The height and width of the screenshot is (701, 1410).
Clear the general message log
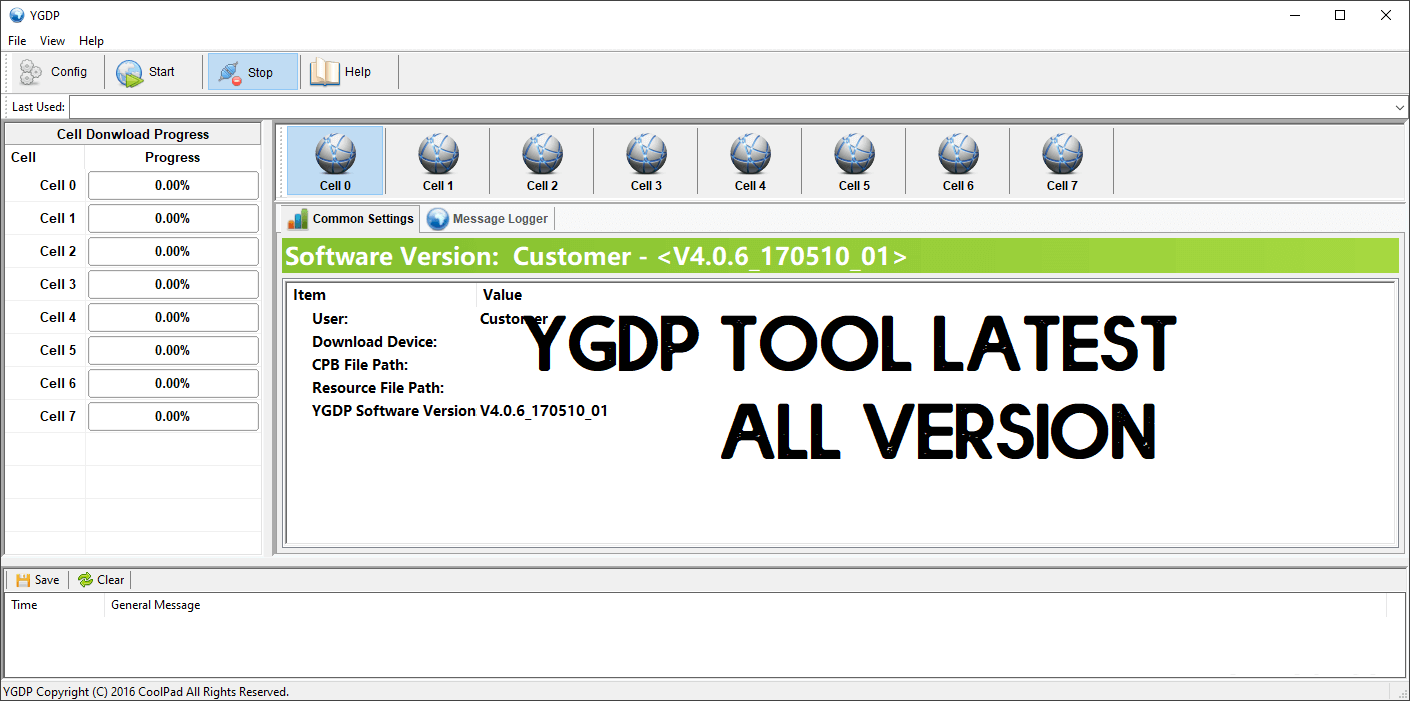tap(101, 580)
